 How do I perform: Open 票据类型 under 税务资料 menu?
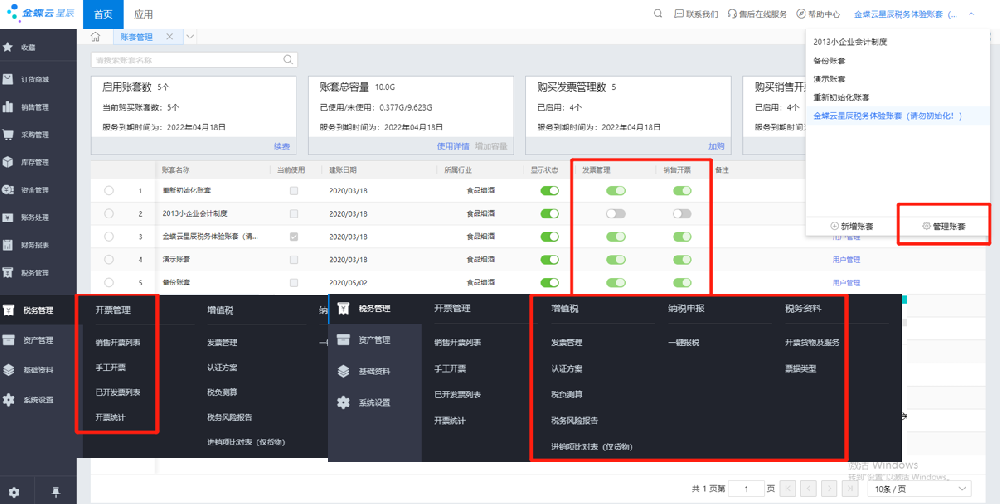click(800, 368)
